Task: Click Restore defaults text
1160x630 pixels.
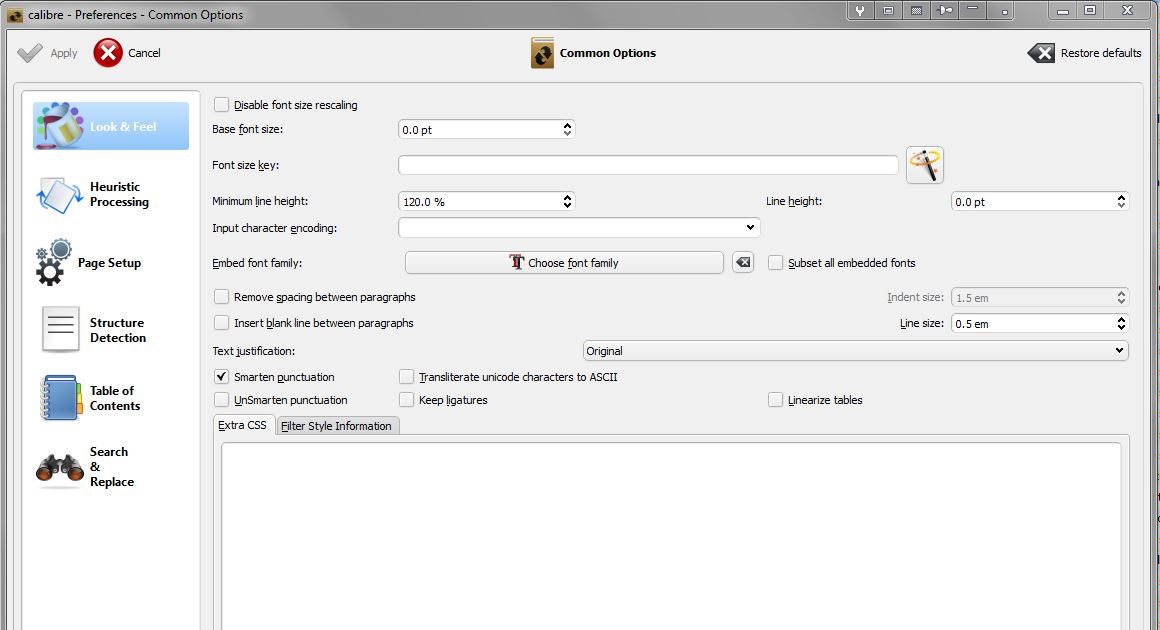Action: 1101,53
